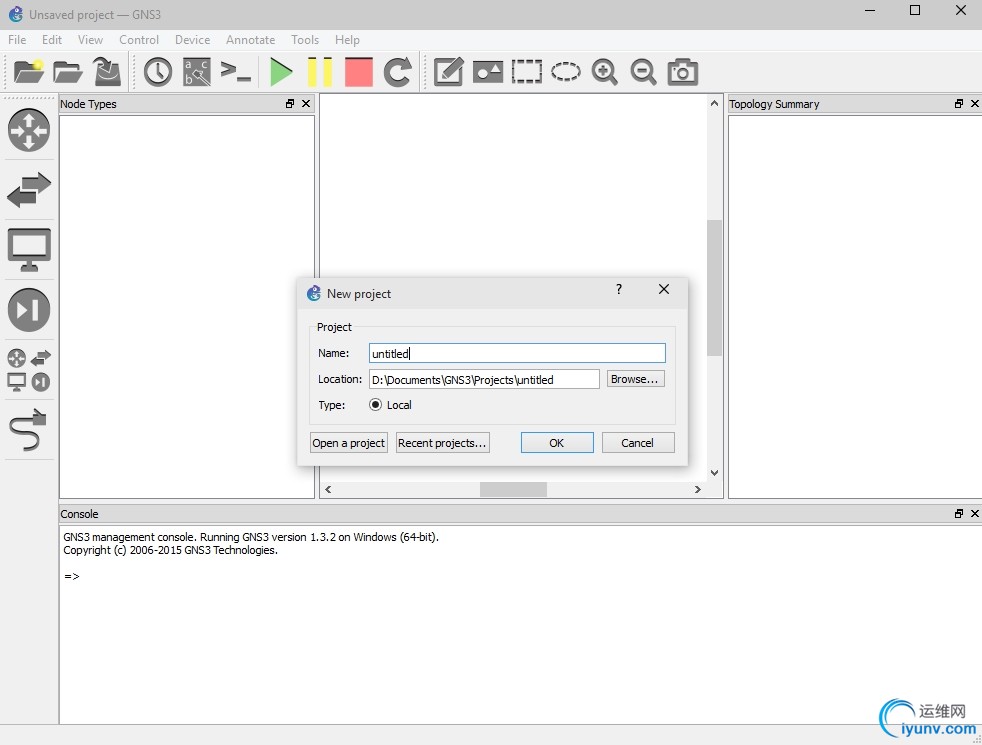
Task: Browse all devices sidebar icon
Action: pos(29,370)
